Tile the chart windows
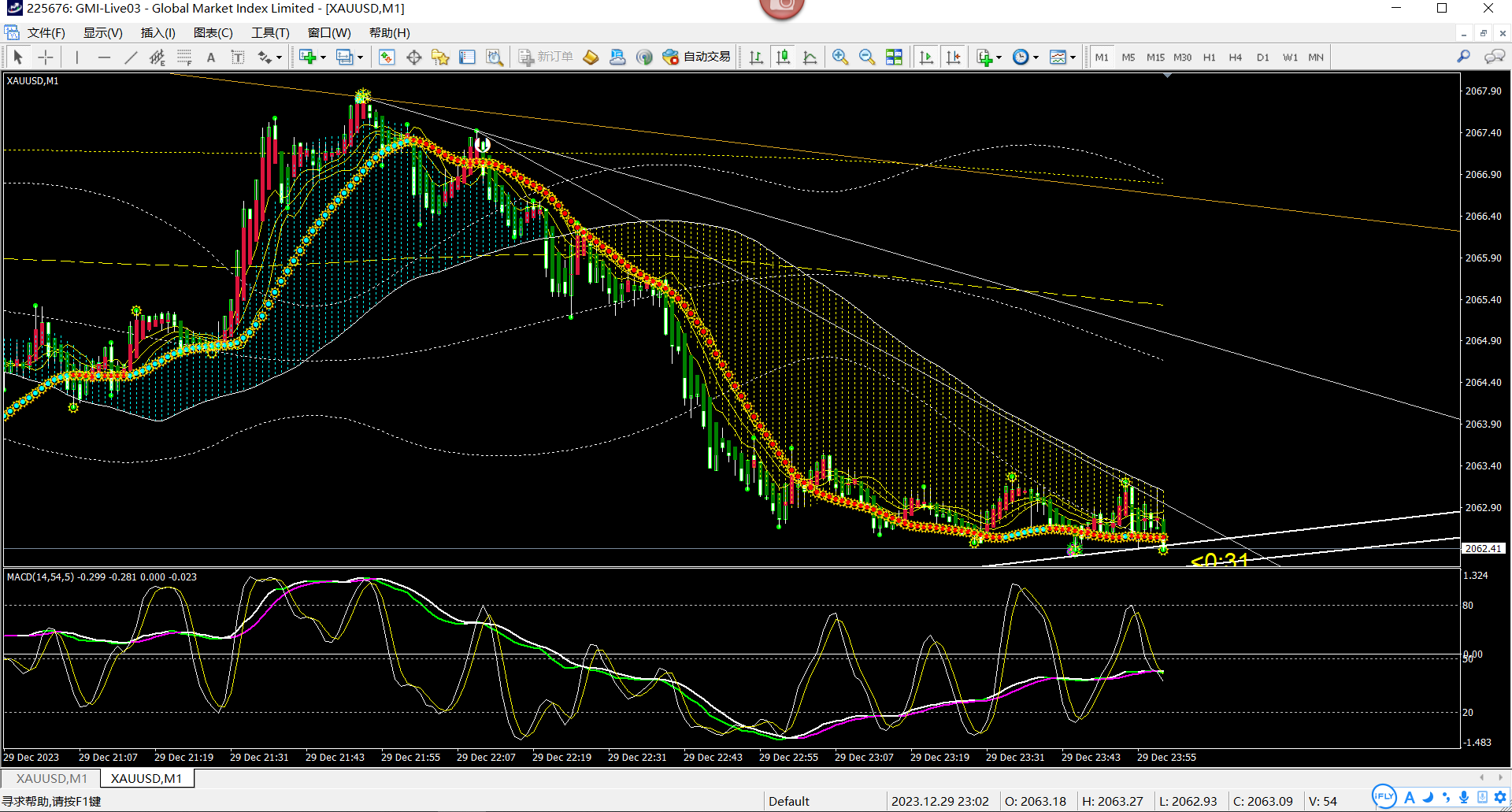1512x812 pixels. [x=894, y=57]
